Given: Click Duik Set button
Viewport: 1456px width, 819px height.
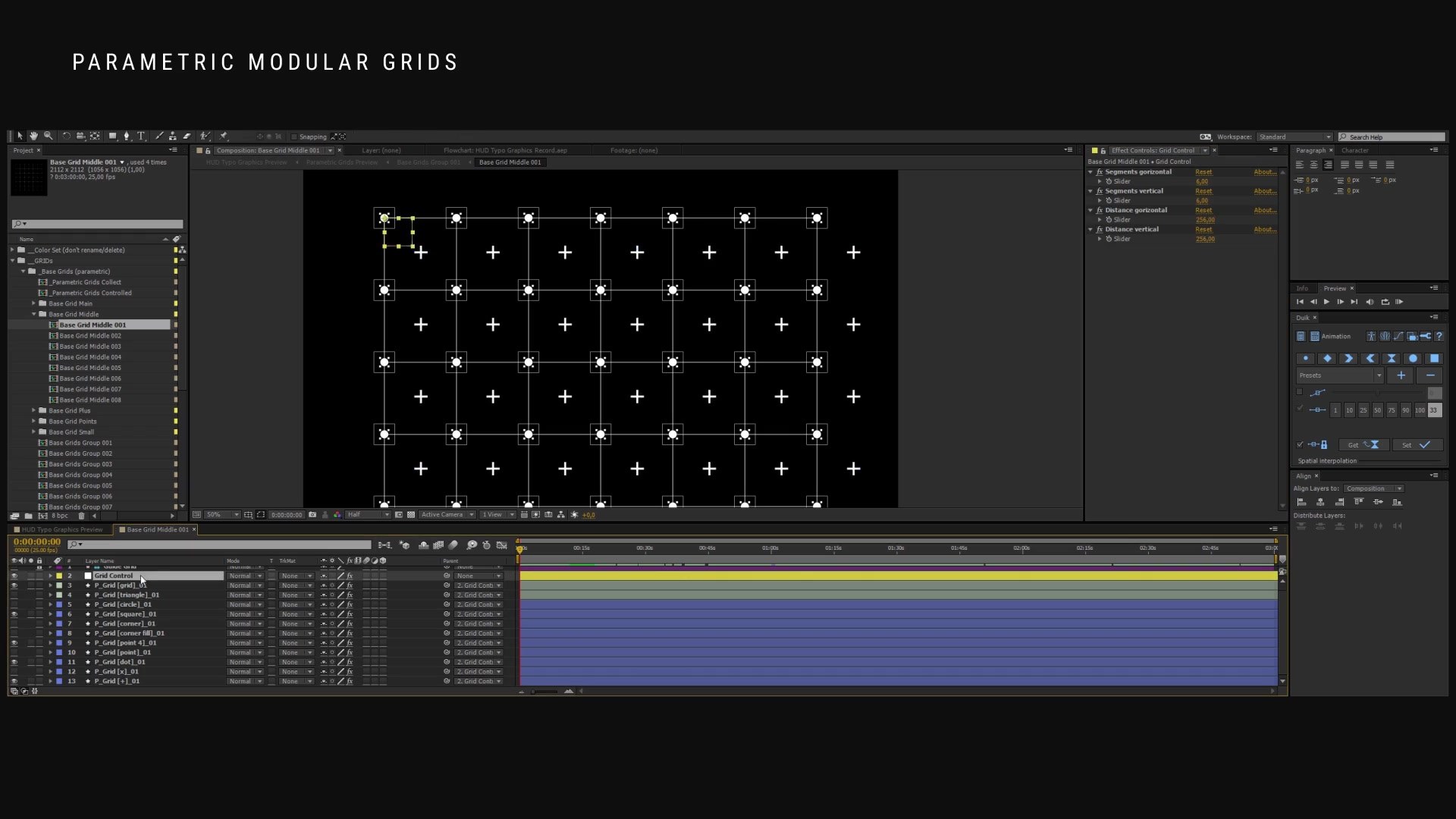Looking at the screenshot, I should click(x=1417, y=445).
